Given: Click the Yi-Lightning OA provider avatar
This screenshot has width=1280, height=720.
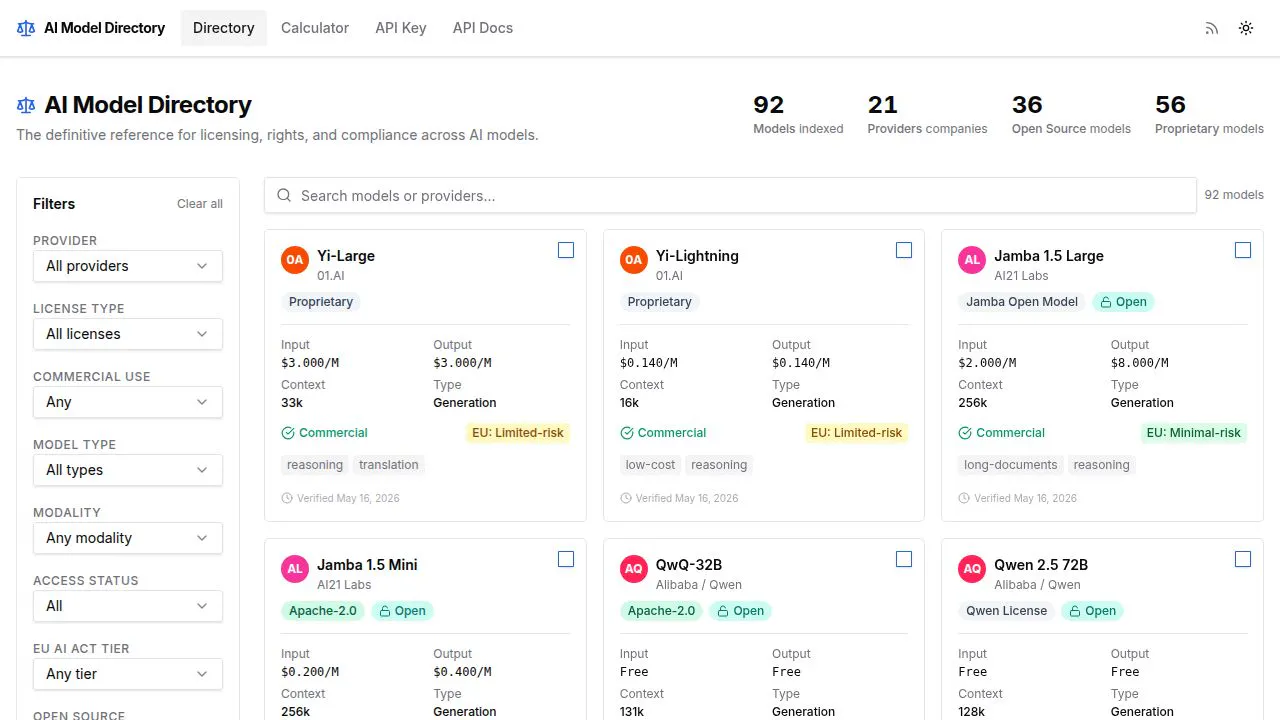Looking at the screenshot, I should pos(633,260).
